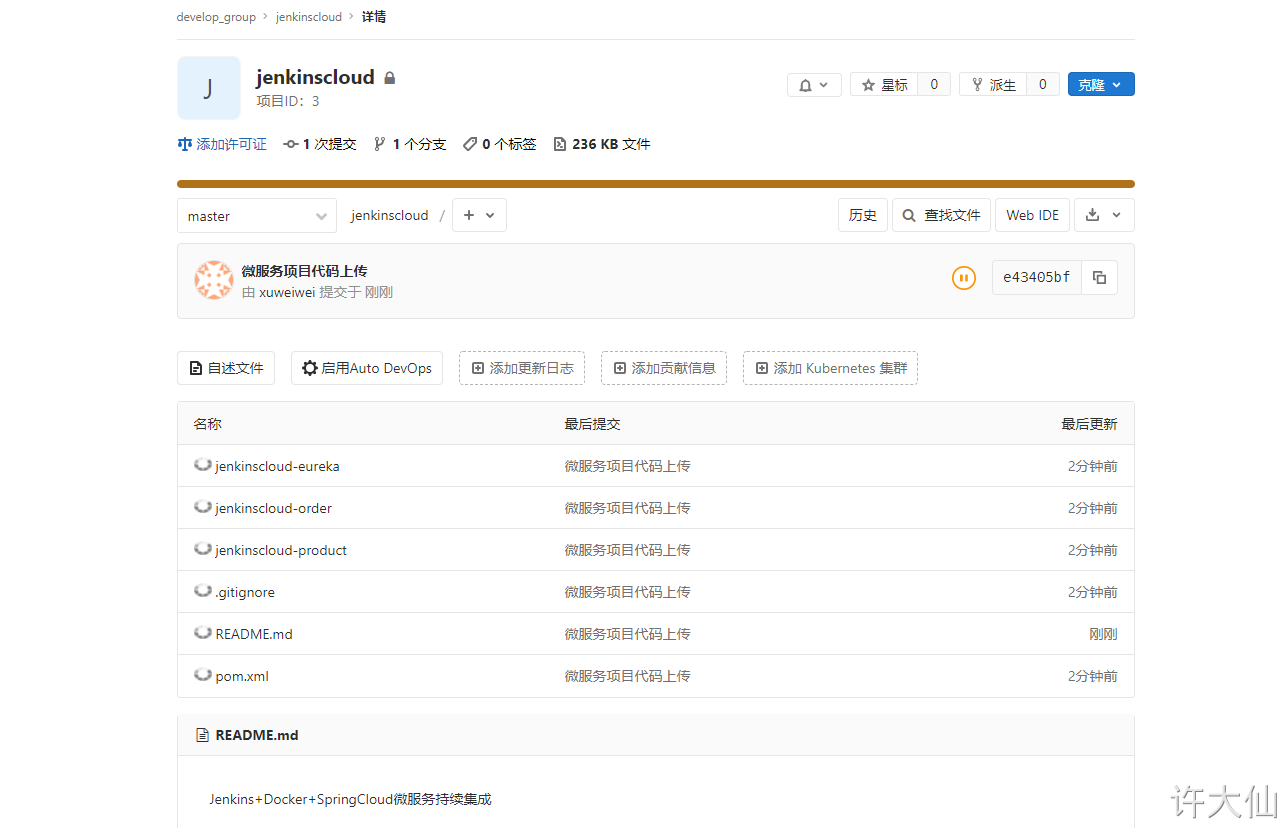Click the xuweiwei author avatar
Viewport: 1286px width, 828px height.
[x=214, y=281]
